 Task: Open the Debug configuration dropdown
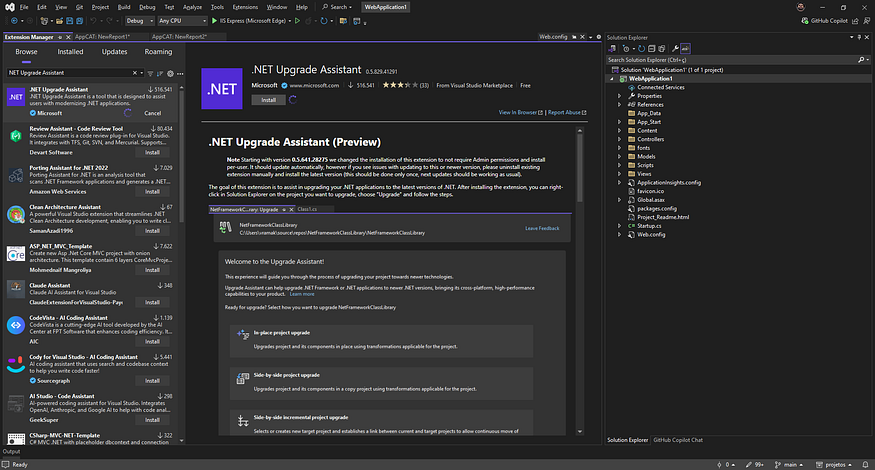[141, 20]
